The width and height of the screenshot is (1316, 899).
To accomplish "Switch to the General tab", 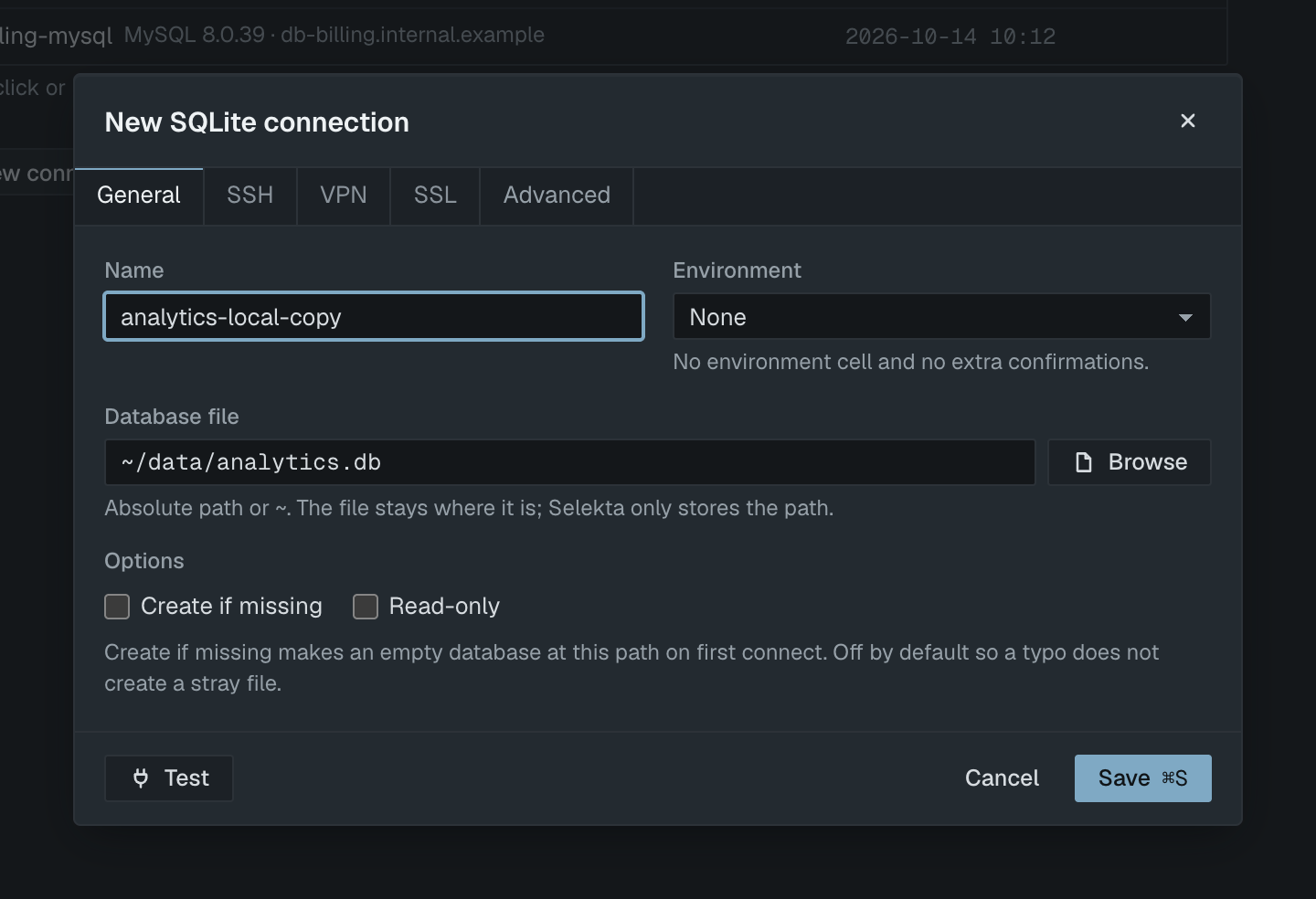I will pos(139,196).
